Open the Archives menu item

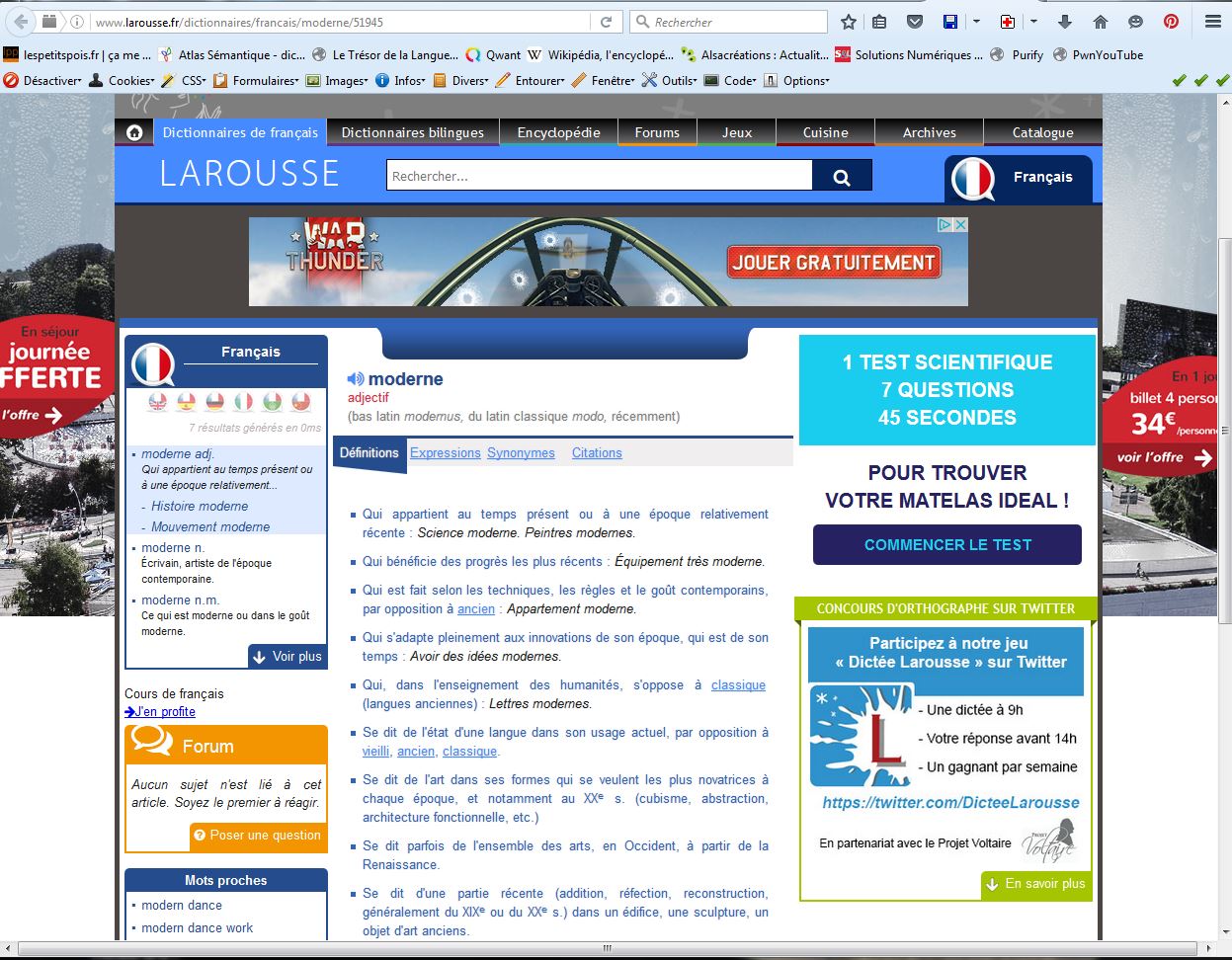(x=930, y=132)
